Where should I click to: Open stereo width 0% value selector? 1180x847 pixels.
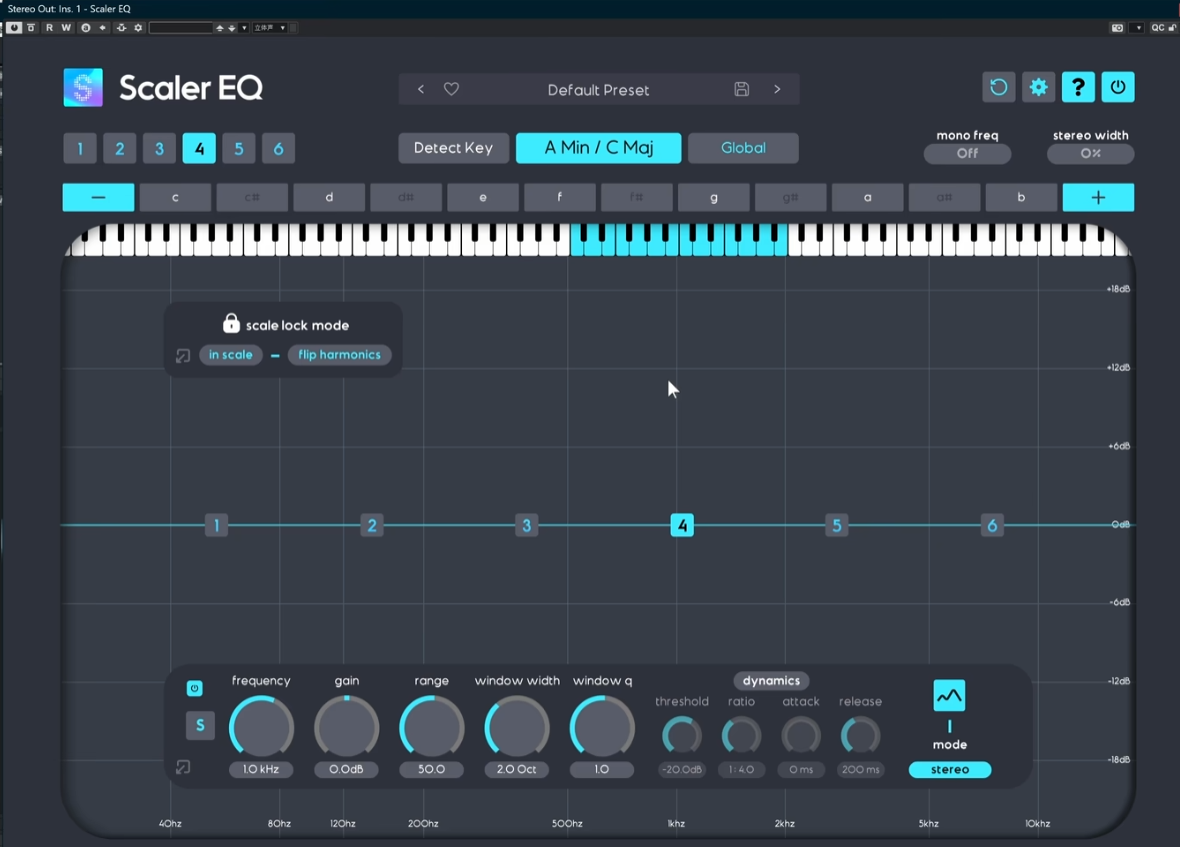pyautogui.click(x=1090, y=153)
